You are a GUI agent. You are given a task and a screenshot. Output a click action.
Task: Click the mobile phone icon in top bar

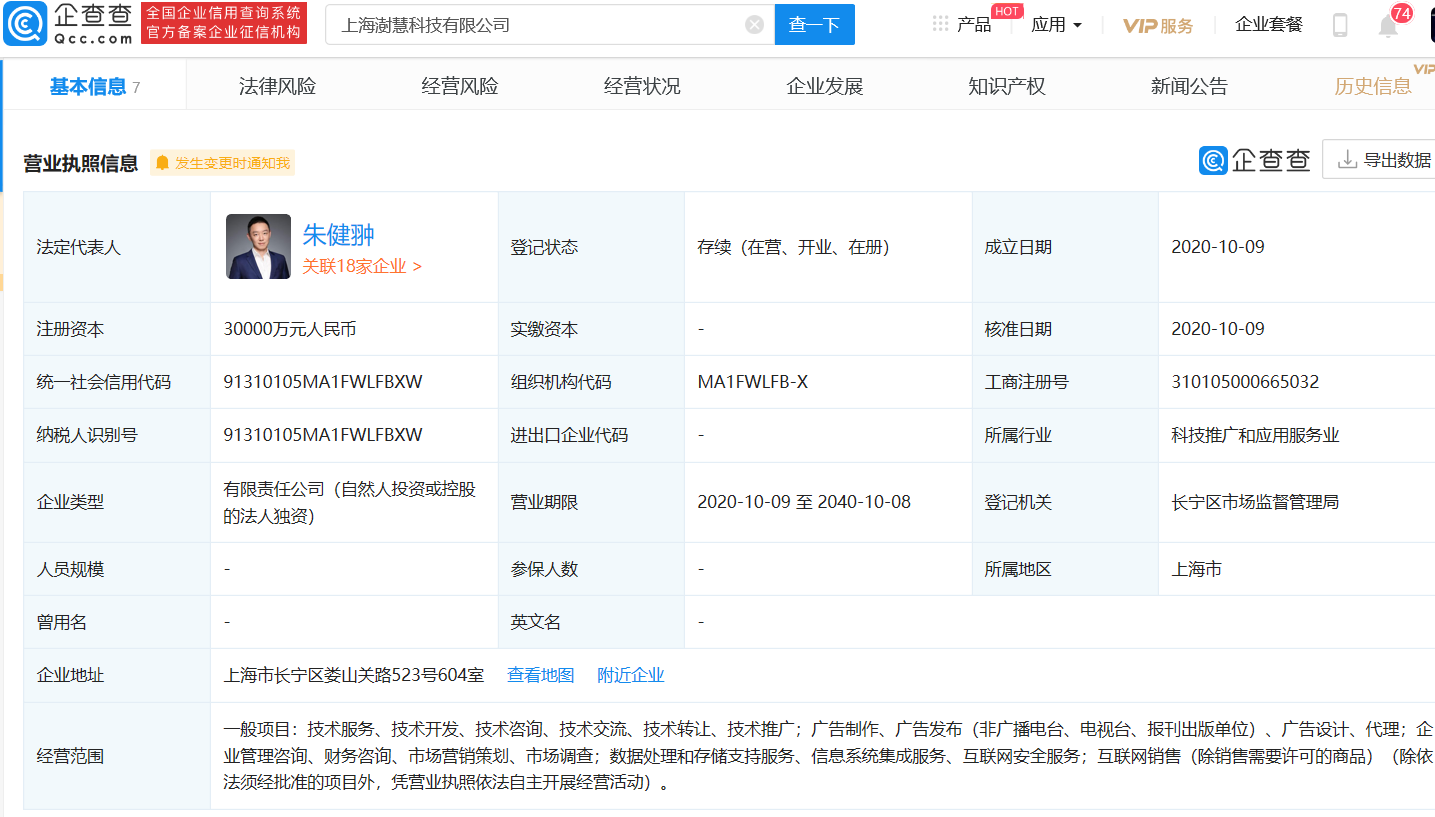(1339, 23)
